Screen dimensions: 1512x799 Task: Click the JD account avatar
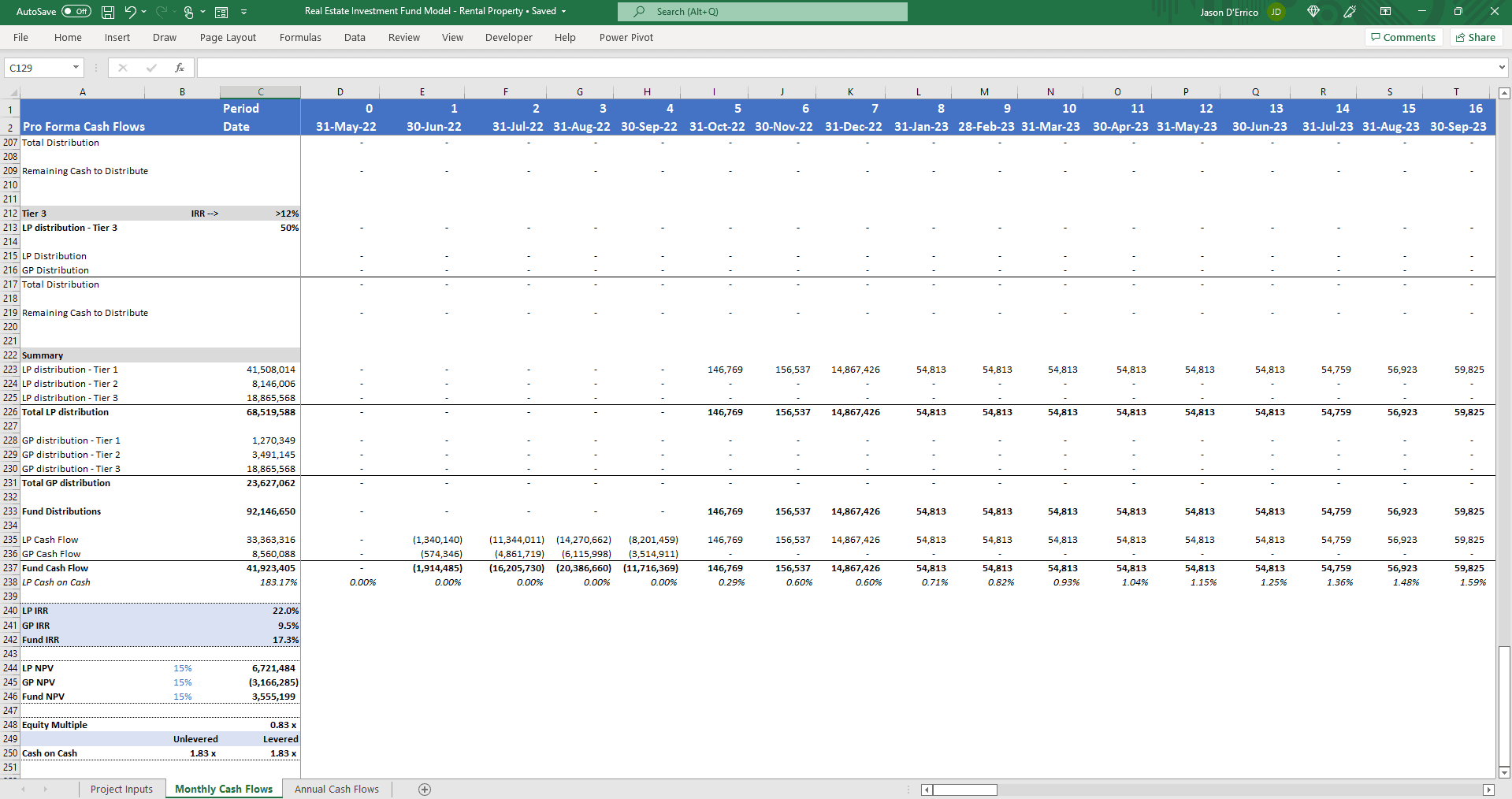1276,12
